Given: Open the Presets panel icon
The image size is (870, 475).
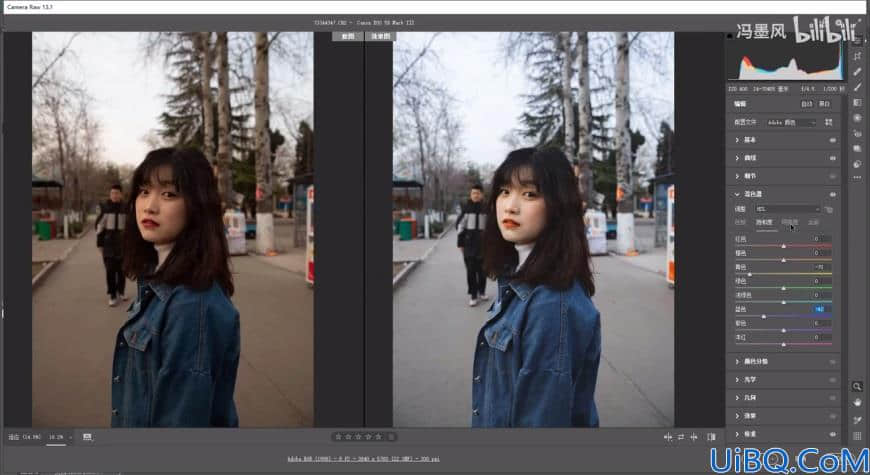Looking at the screenshot, I should 857,164.
